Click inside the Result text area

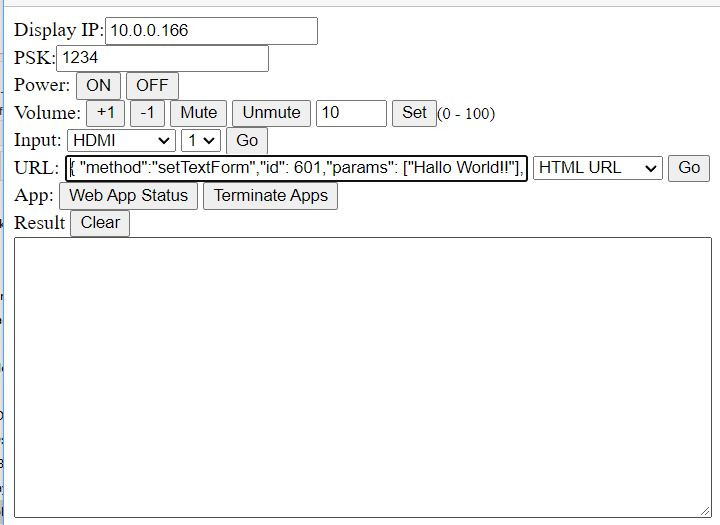click(362, 376)
